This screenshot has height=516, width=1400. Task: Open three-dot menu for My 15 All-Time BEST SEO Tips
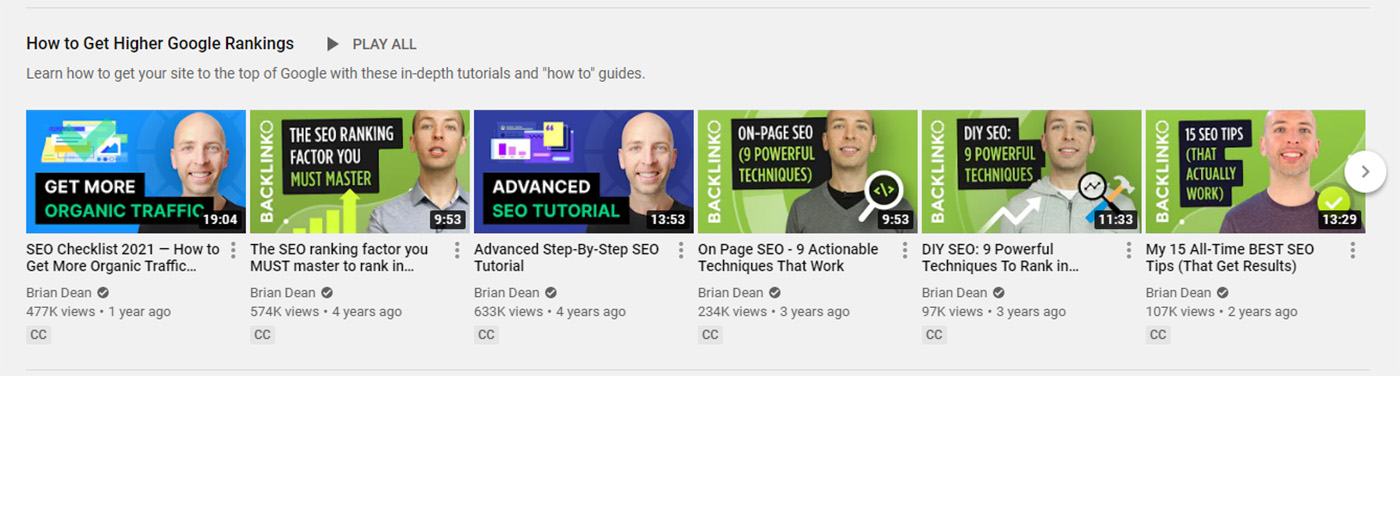(x=1353, y=250)
